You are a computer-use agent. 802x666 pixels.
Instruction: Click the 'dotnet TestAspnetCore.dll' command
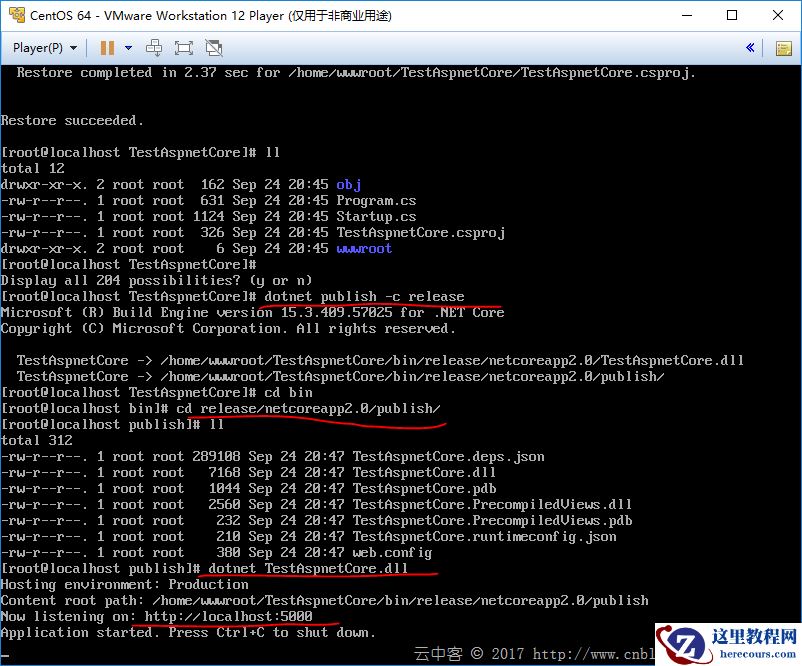pyautogui.click(x=308, y=568)
